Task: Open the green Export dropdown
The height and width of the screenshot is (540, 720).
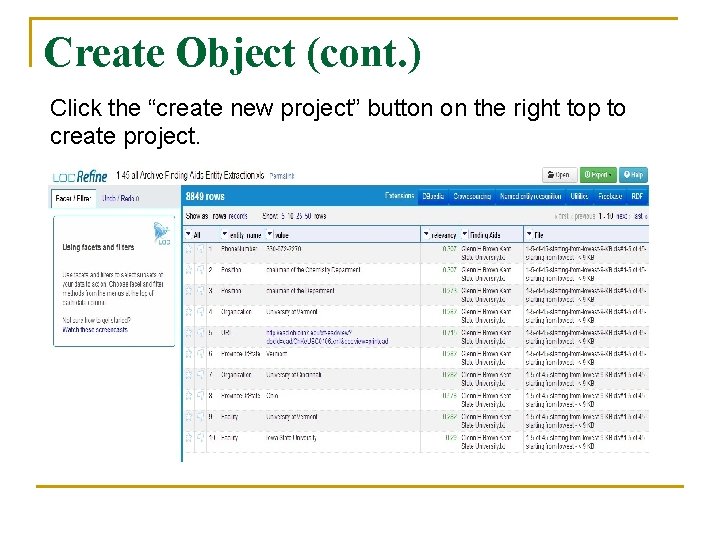Action: click(598, 175)
